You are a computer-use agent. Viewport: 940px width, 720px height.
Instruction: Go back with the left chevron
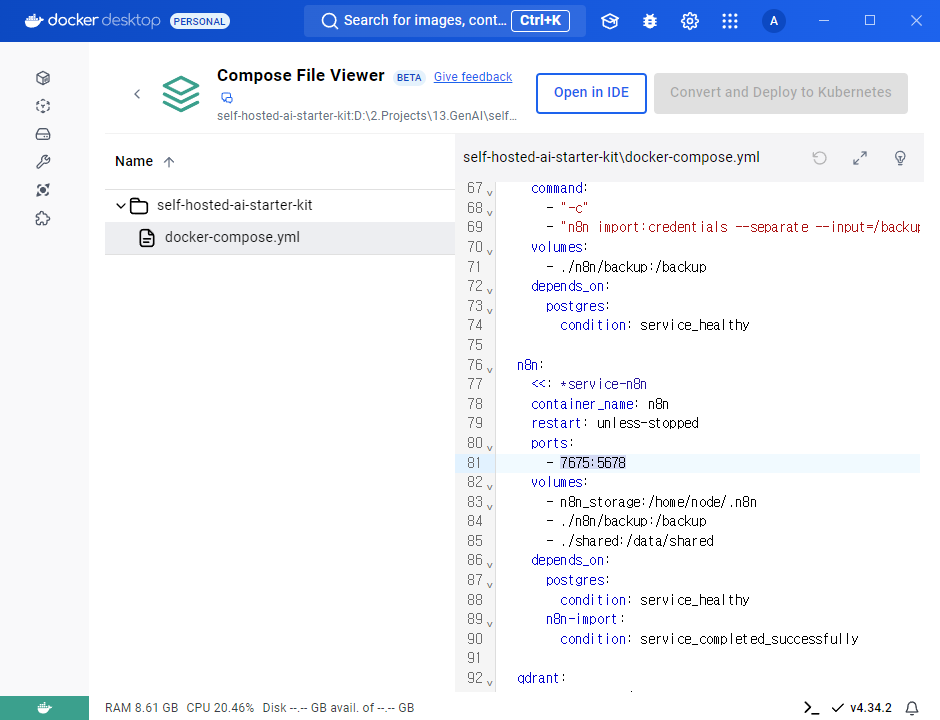pos(137,94)
